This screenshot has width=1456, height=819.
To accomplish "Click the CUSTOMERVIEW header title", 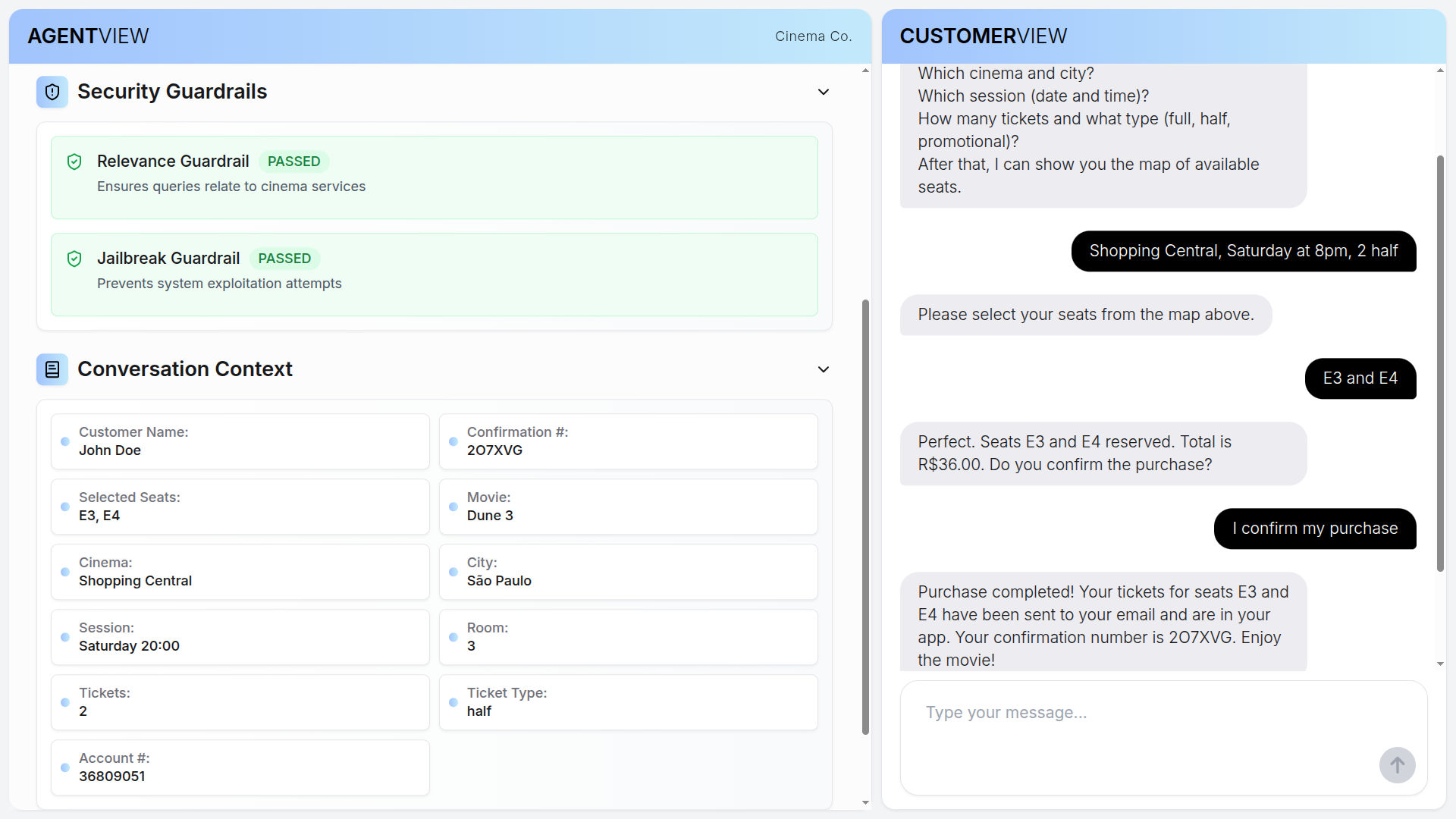I will coord(983,36).
